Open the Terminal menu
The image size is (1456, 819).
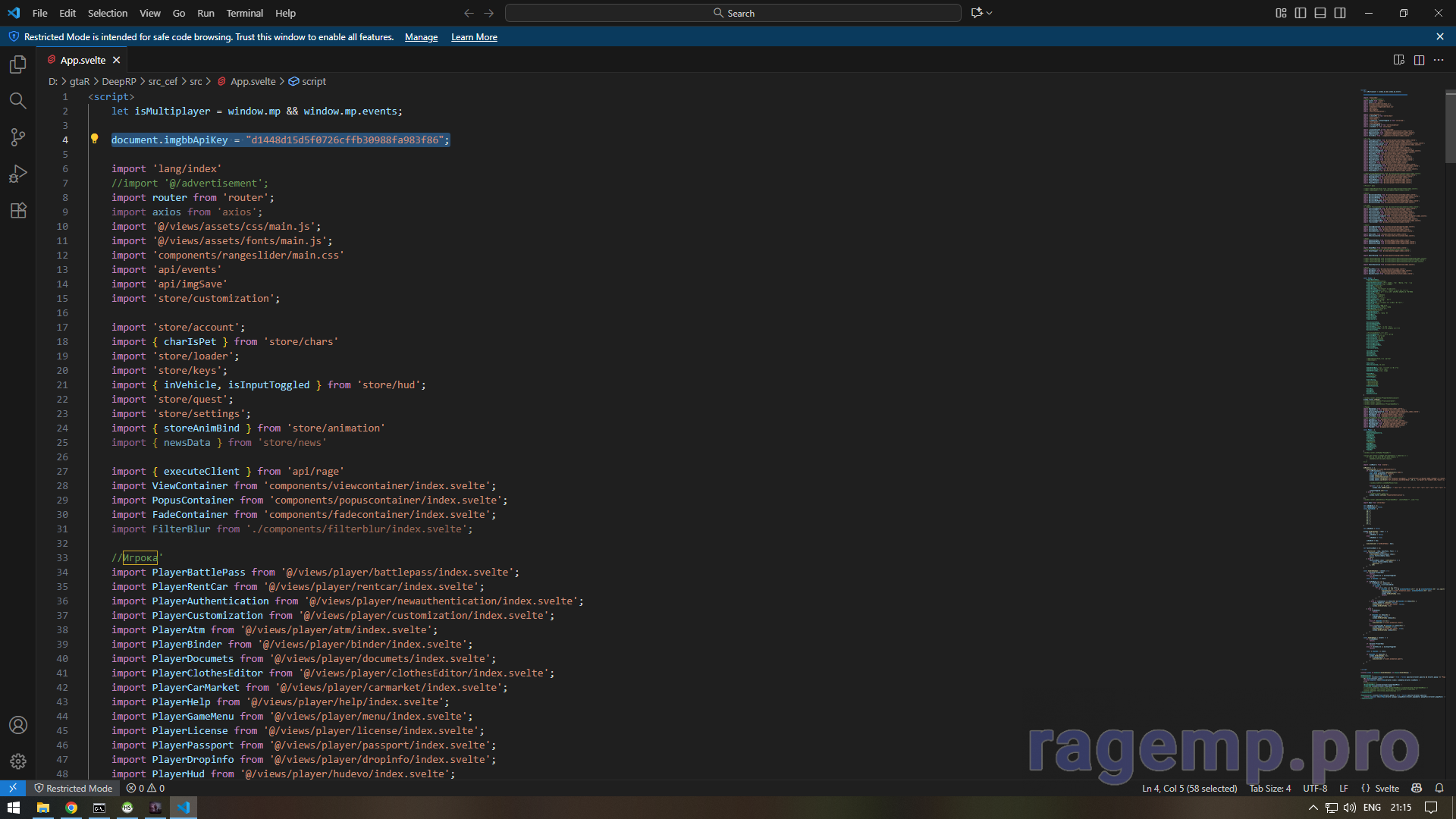coord(244,13)
